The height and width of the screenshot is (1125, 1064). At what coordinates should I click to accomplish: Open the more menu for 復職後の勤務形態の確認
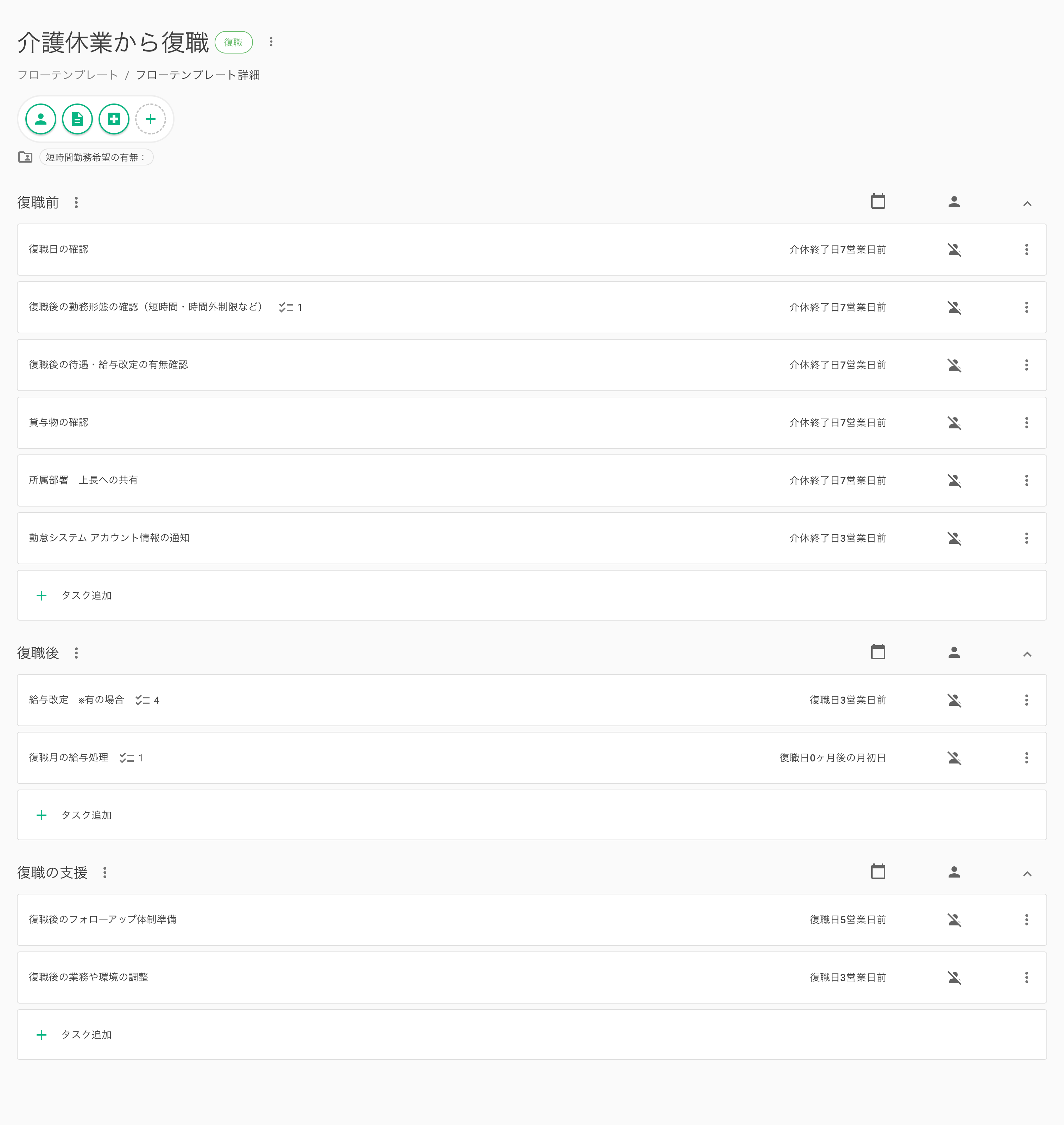(x=1027, y=308)
